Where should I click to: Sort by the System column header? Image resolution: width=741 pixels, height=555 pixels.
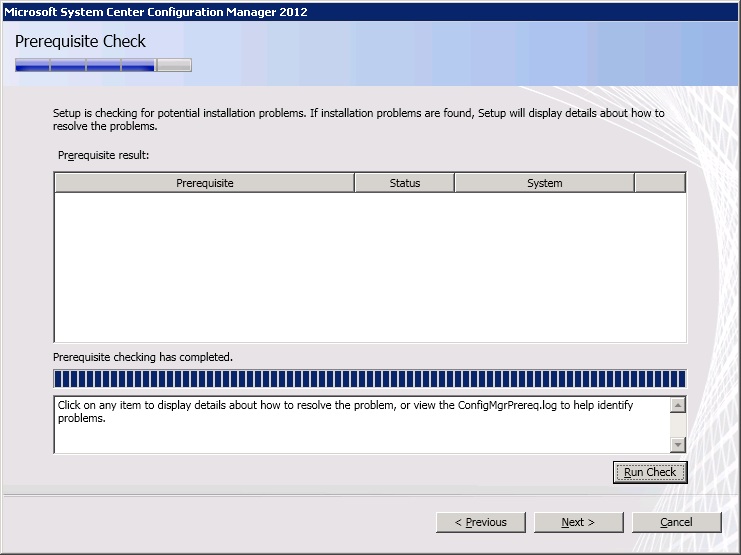click(x=544, y=183)
